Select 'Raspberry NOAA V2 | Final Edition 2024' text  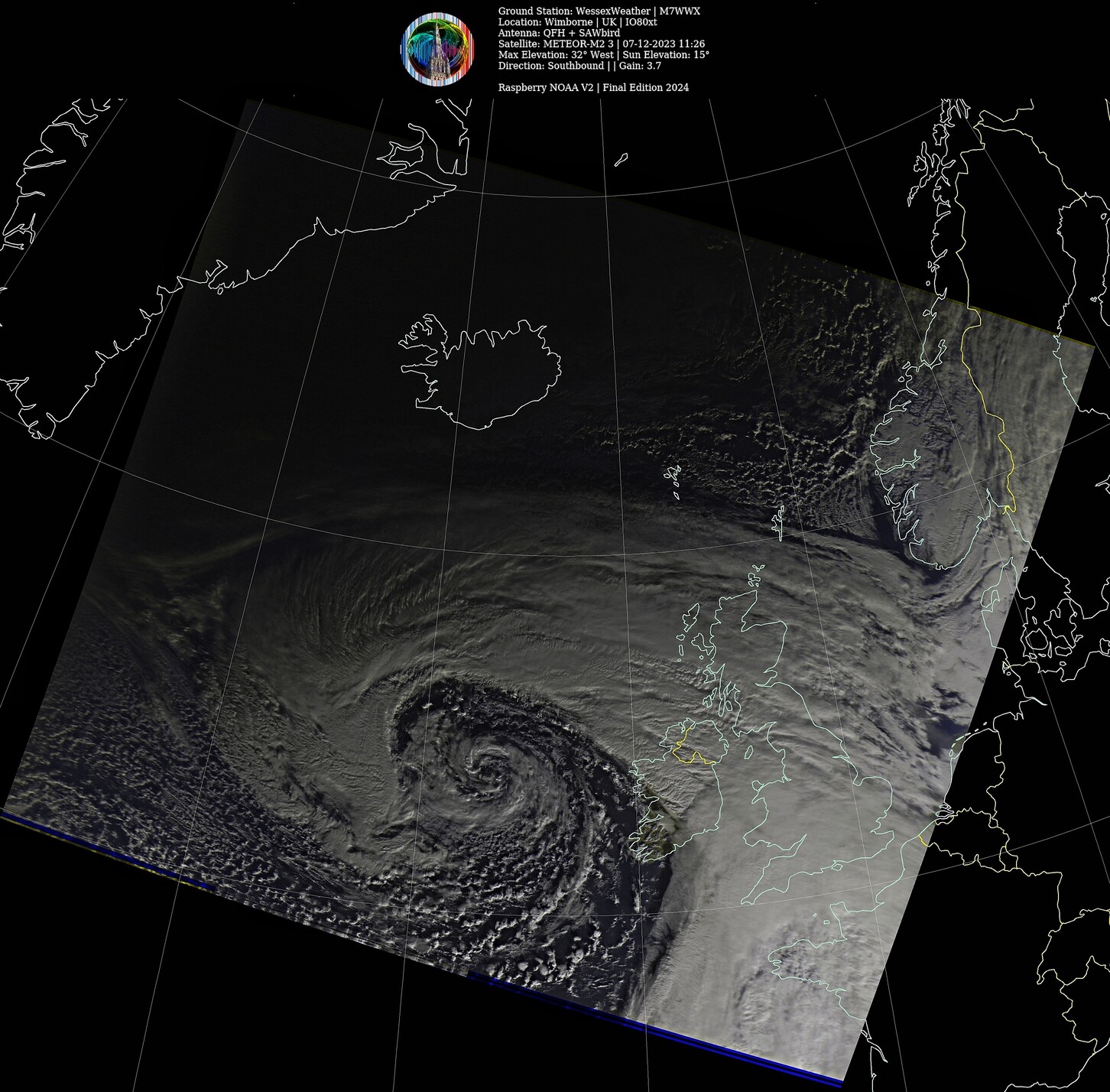click(593, 87)
